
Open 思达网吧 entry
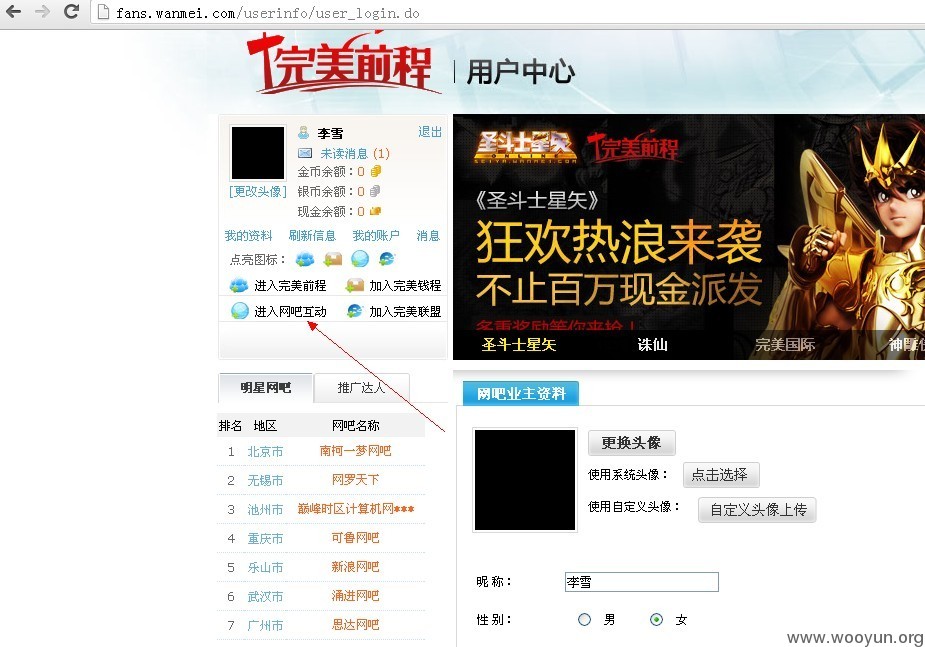coord(355,624)
